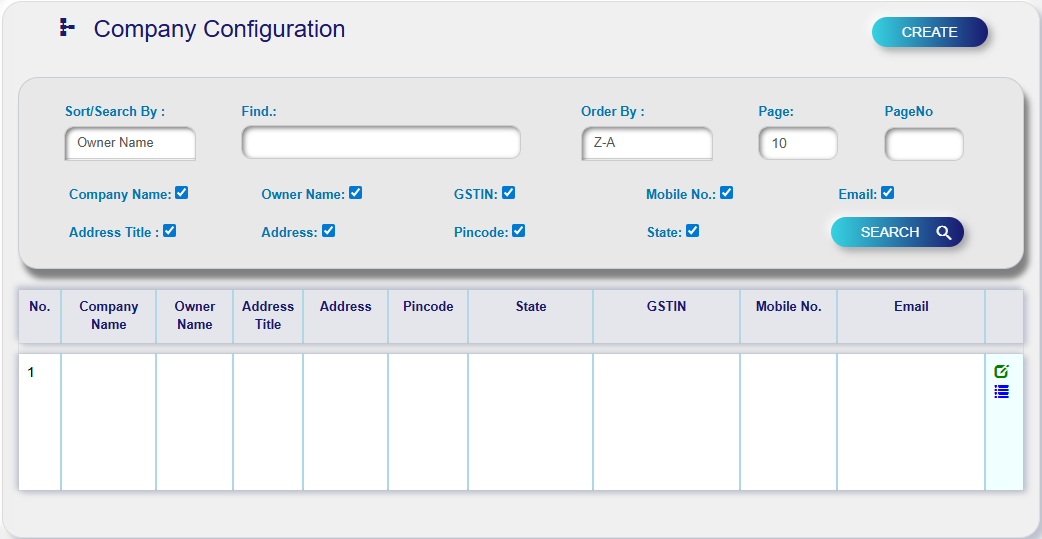Click the magnifier icon on Search button
Viewport: 1042px width, 539px height.
(943, 232)
